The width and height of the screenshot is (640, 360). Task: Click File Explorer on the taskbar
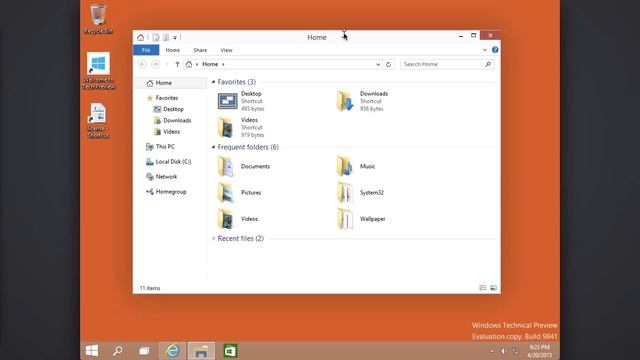point(201,351)
